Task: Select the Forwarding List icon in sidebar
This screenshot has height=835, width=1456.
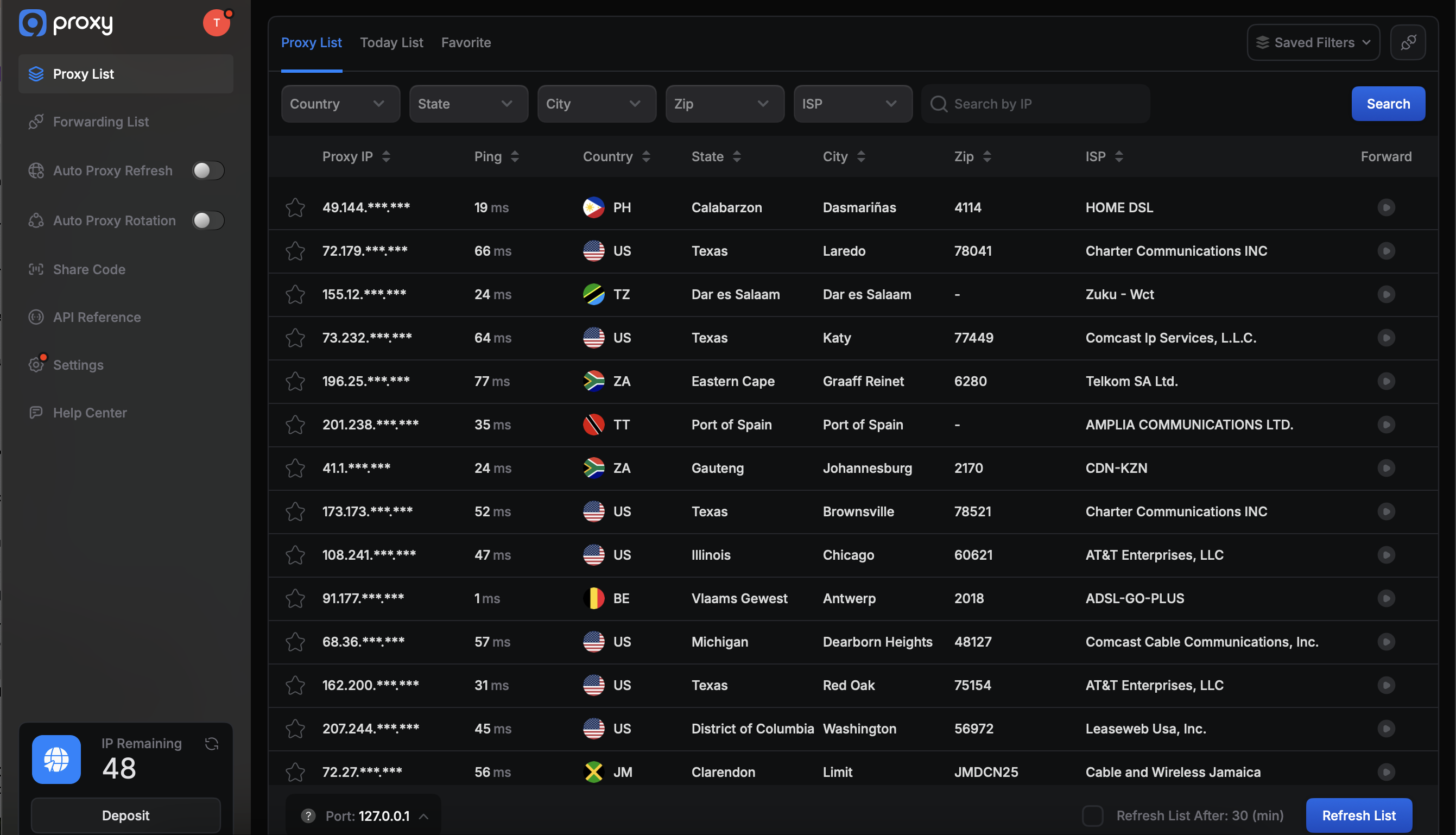Action: coord(35,121)
